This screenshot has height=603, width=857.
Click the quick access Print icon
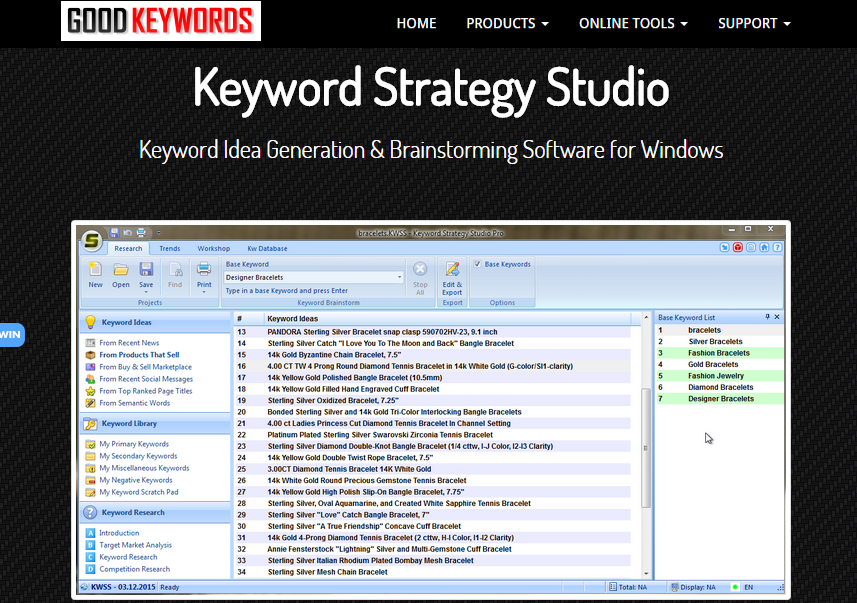point(141,233)
